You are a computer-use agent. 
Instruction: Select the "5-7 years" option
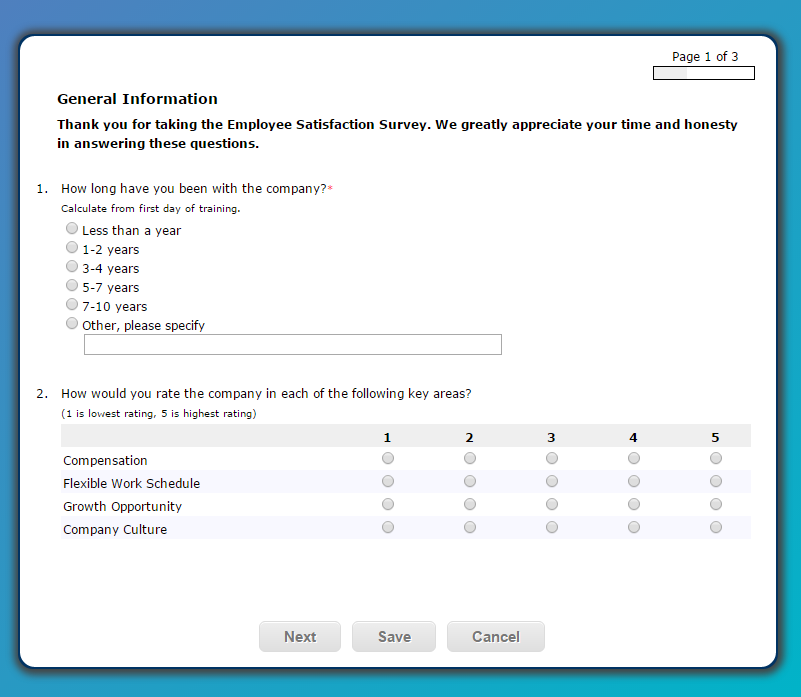71,285
